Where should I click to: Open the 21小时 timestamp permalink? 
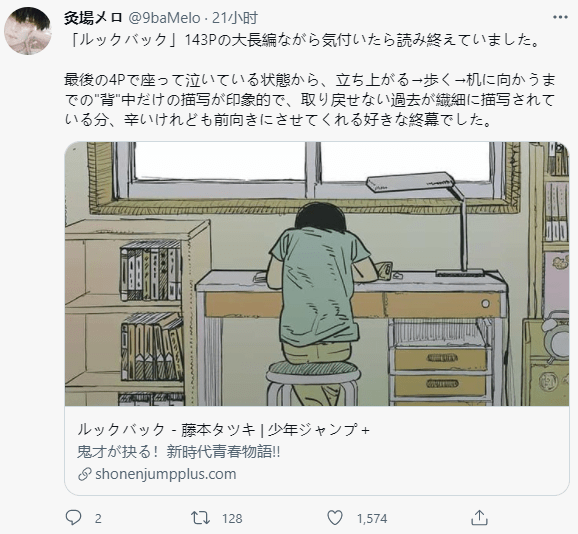pos(234,18)
